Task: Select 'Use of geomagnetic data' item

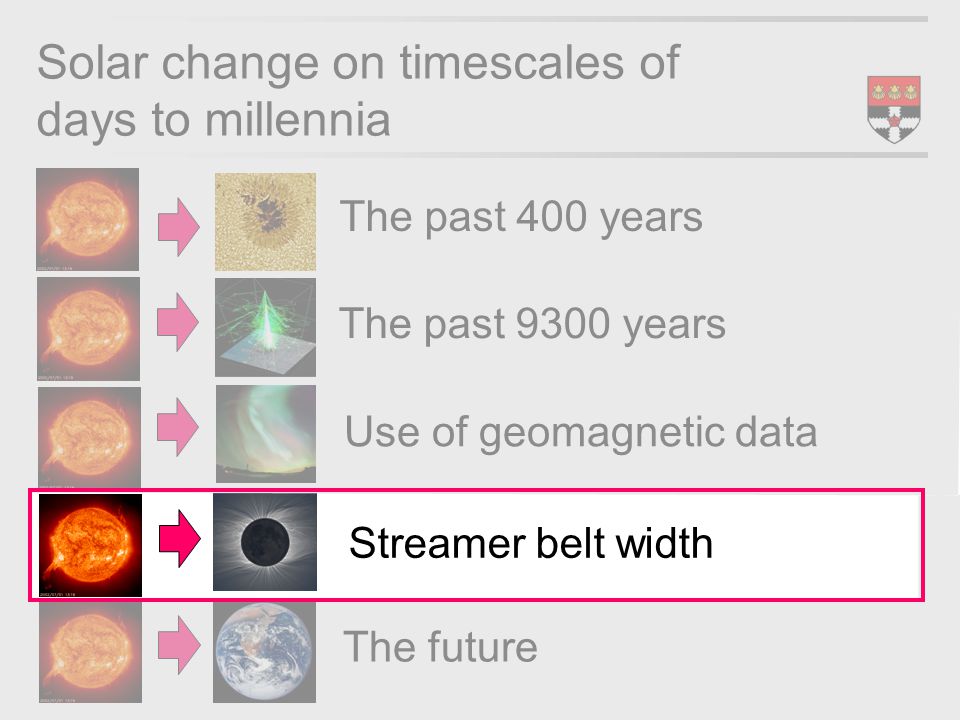Action: click(581, 433)
